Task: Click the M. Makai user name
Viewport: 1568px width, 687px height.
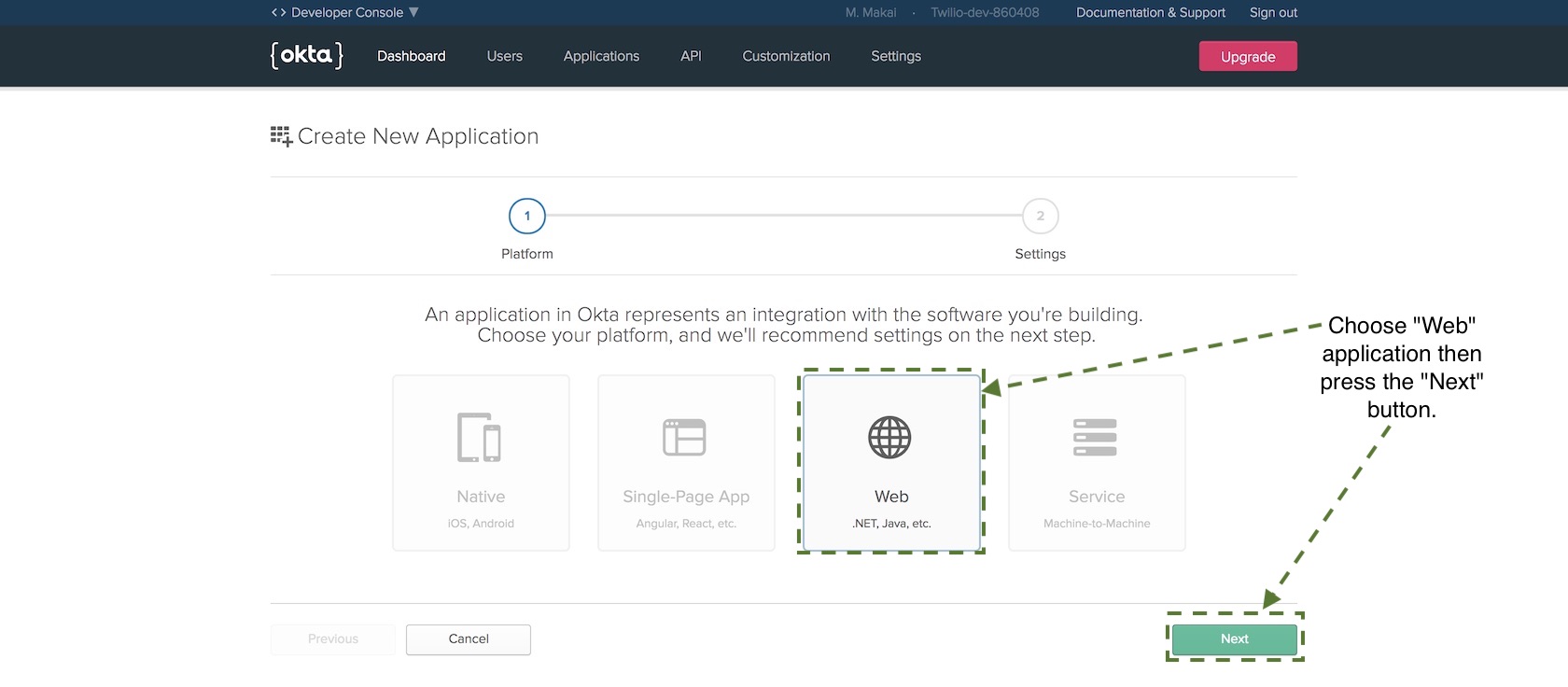Action: tap(871, 12)
